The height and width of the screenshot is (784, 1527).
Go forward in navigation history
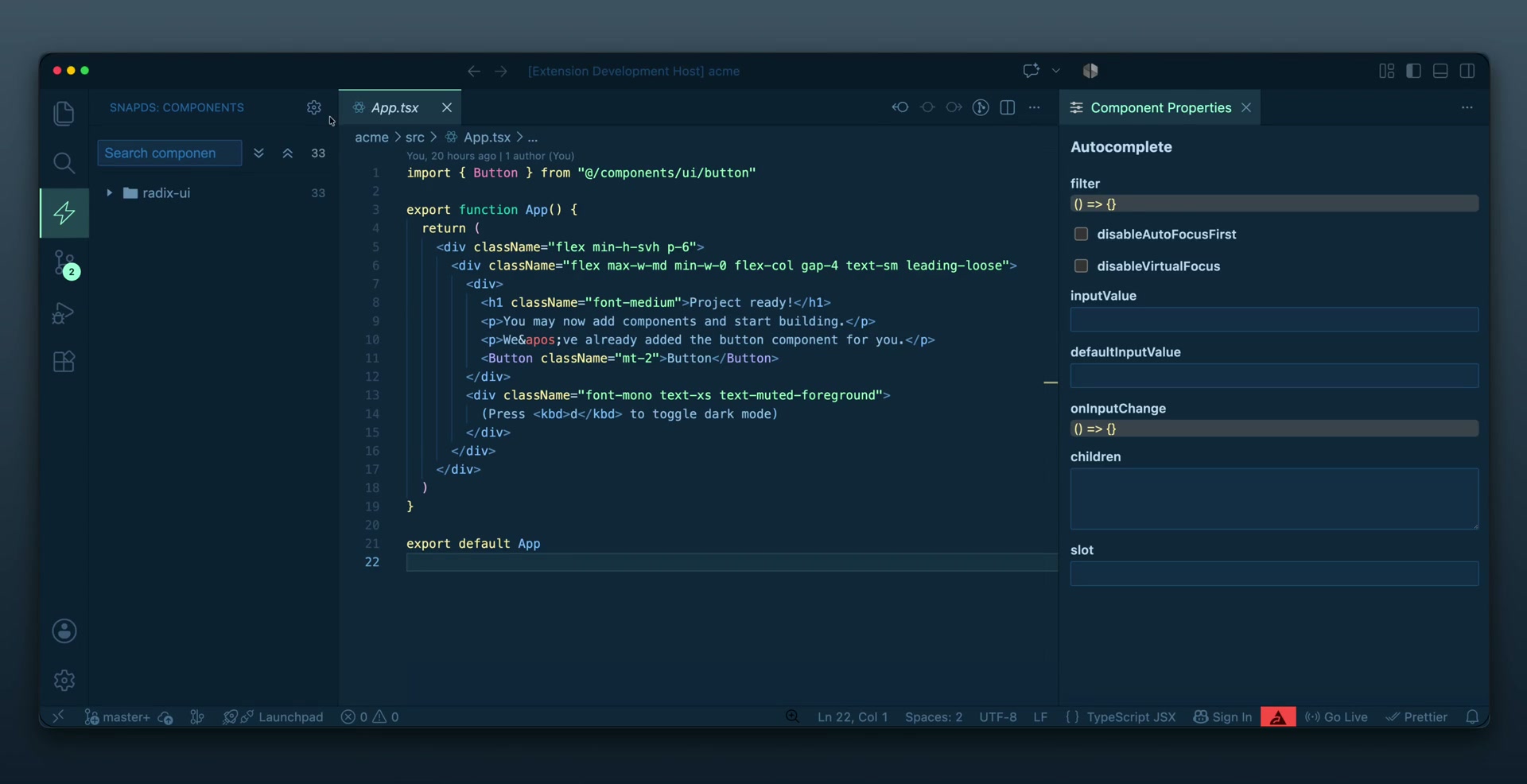click(501, 71)
